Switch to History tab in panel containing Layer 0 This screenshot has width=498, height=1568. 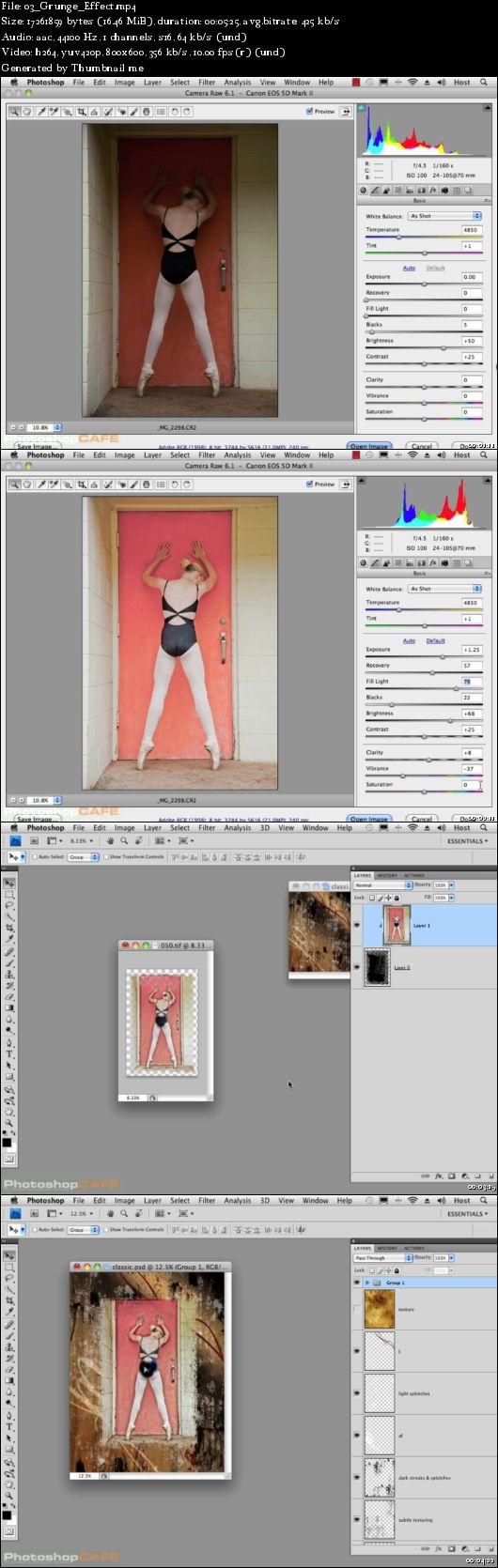point(387,875)
